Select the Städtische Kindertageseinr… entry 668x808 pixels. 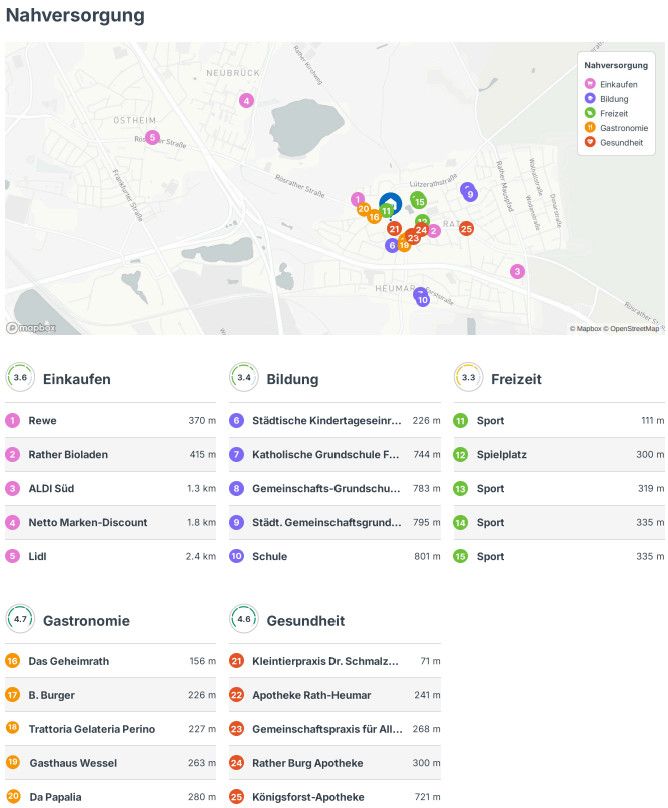pyautogui.click(x=335, y=420)
